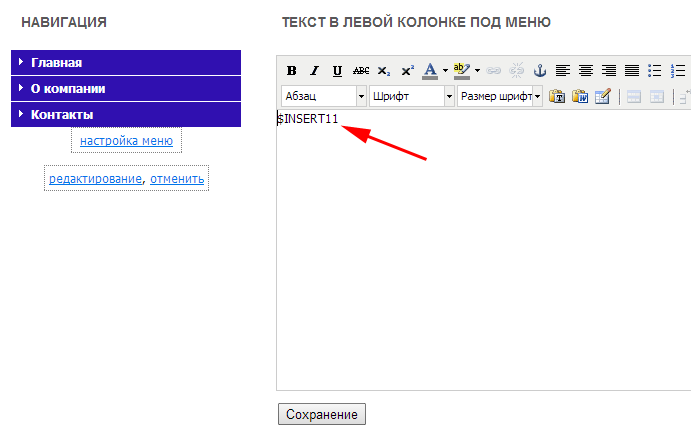Image resolution: width=691 pixels, height=435 pixels.
Task: Open the Главная menu item
Action: pos(56,62)
